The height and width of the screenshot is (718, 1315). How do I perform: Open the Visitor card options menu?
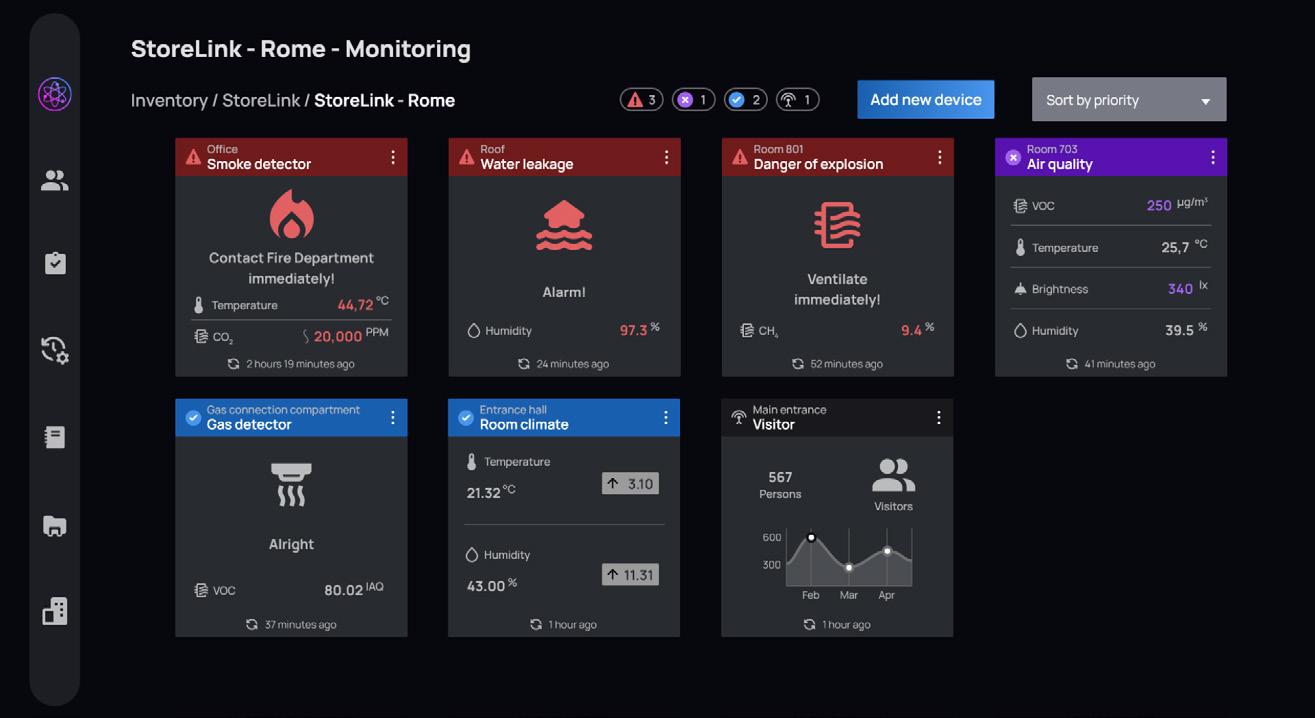click(x=939, y=417)
